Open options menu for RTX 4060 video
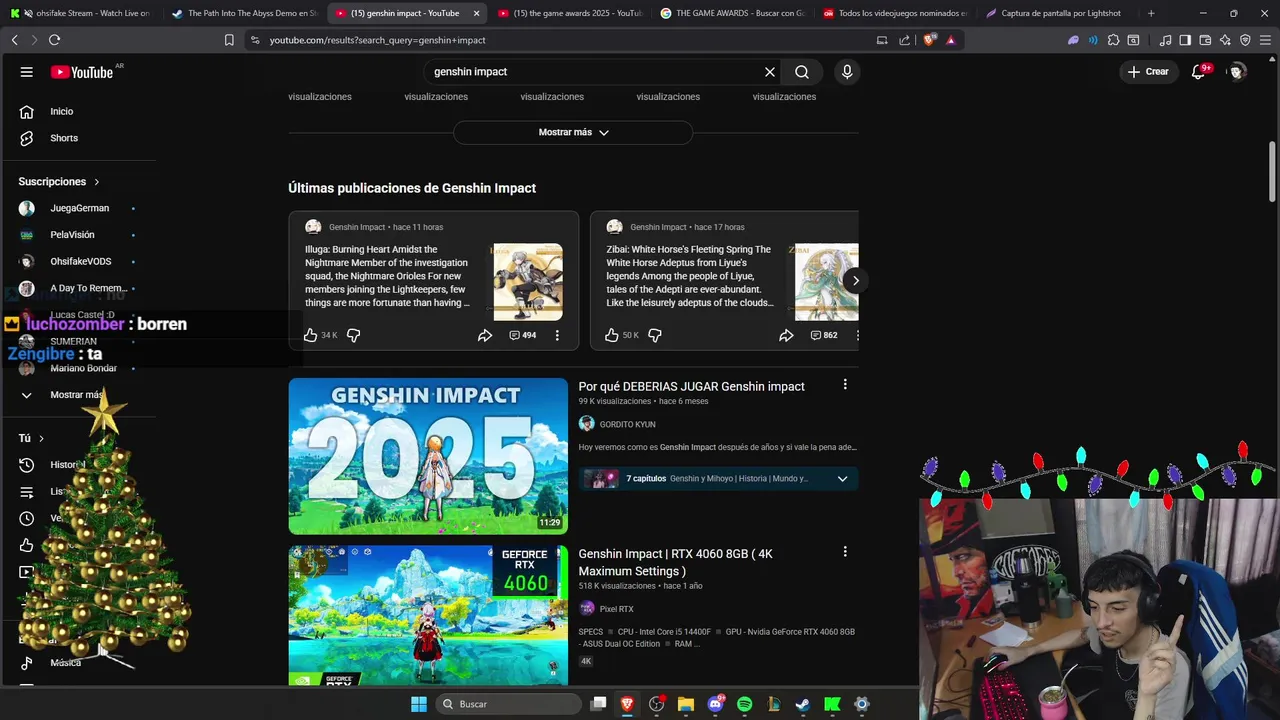Image resolution: width=1280 pixels, height=720 pixels. [845, 552]
